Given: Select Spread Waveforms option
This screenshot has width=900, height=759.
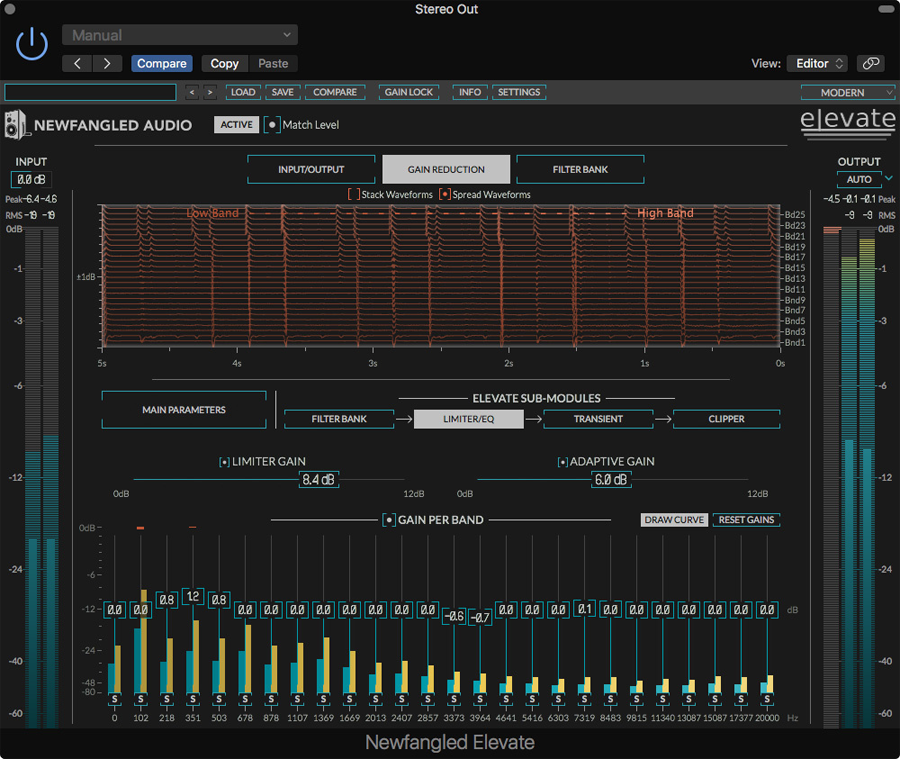Looking at the screenshot, I should [x=444, y=195].
